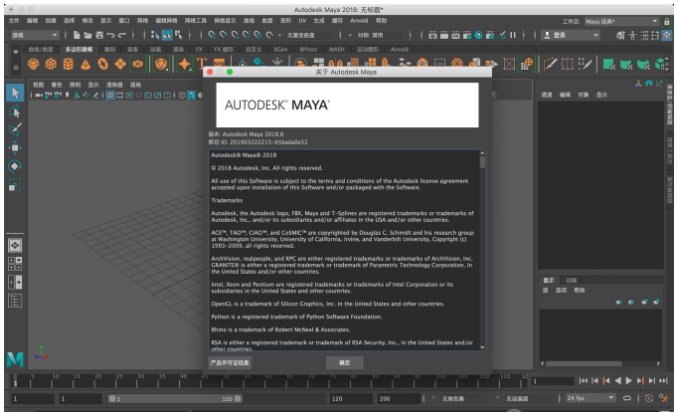Activate the Move tool
678x412 pixels.
click(15, 148)
